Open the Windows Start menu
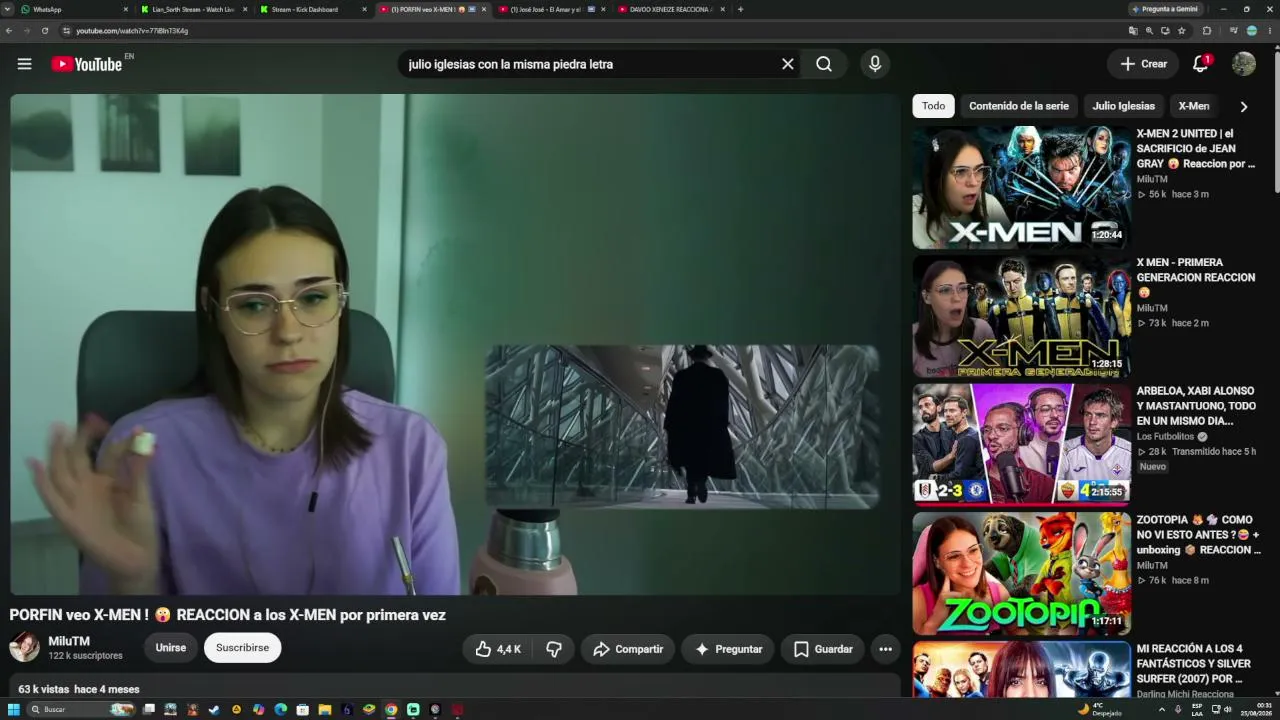 tap(14, 710)
